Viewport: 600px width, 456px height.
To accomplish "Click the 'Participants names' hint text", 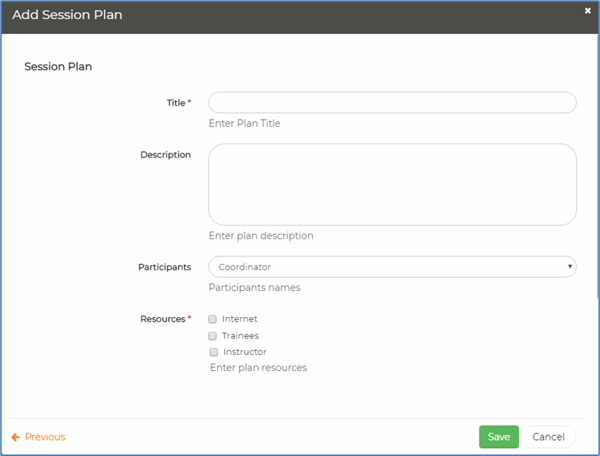I will [254, 287].
